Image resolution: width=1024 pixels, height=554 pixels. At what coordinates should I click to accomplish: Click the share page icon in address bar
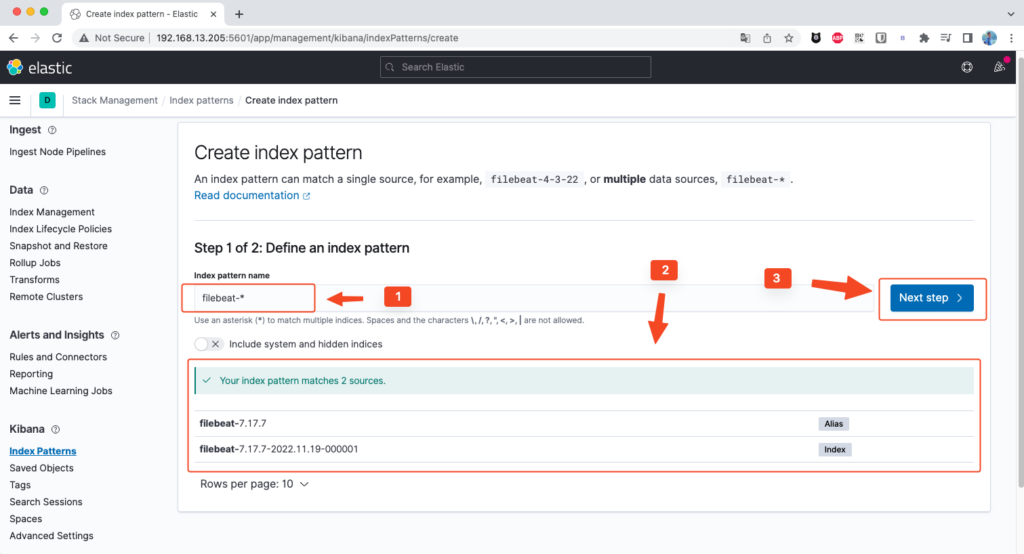point(767,38)
